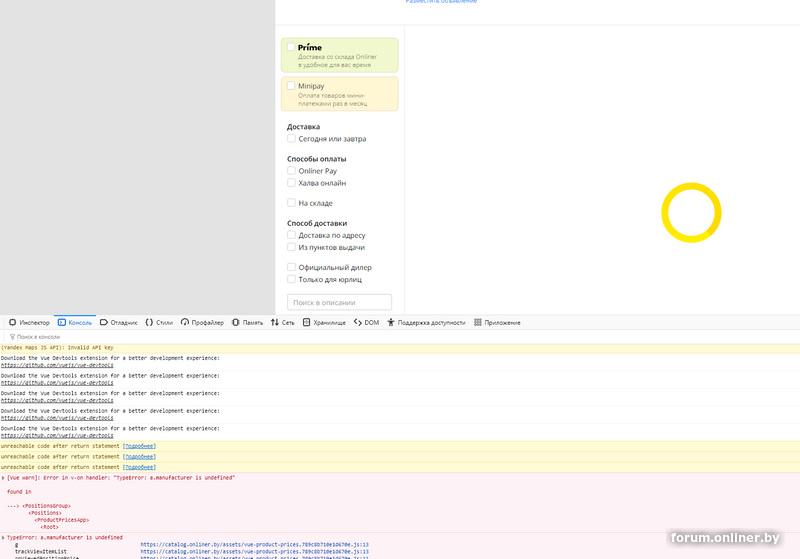The image size is (800, 559).
Task: Focus the Поиск в описании field
Action: 339,302
